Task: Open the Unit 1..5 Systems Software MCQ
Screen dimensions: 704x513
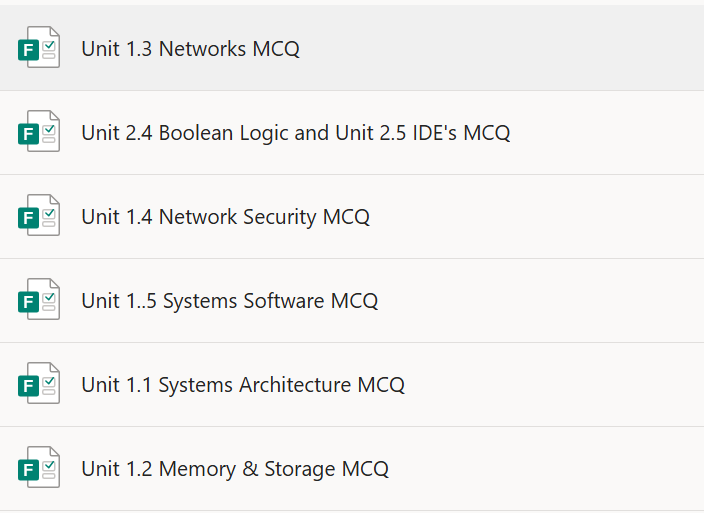Action: (229, 301)
